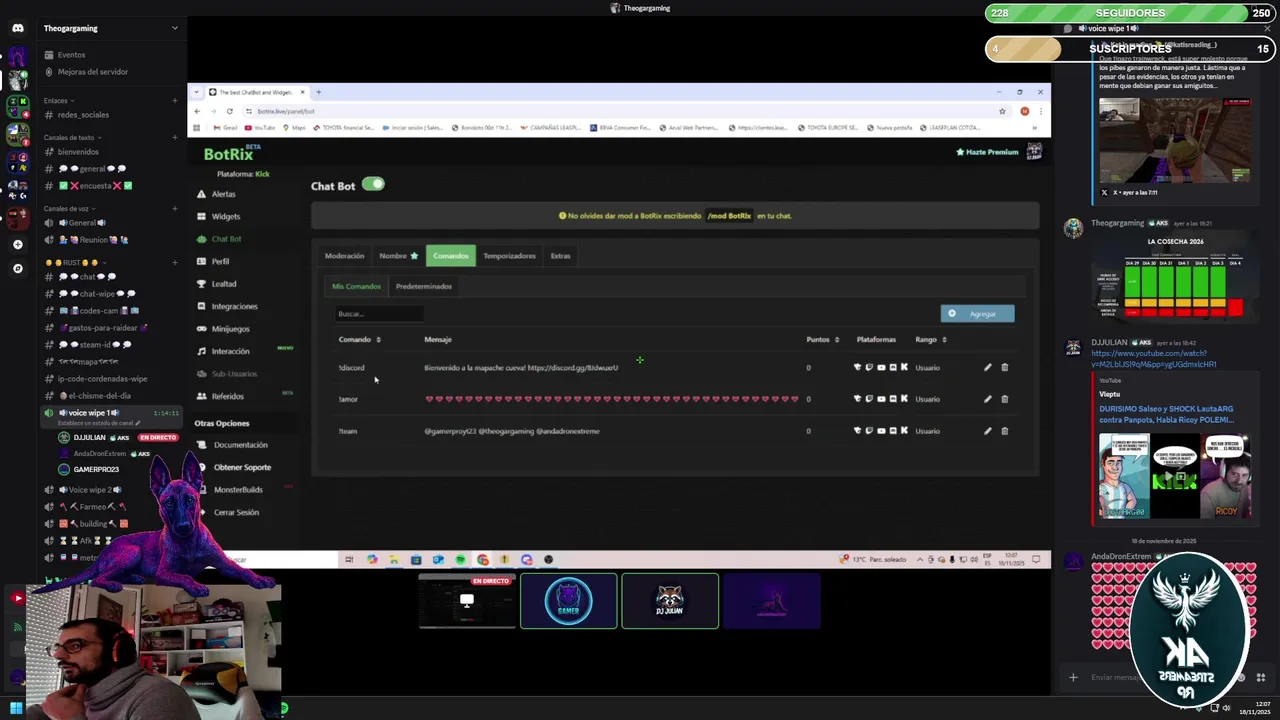Switch to Temporizadores tab

click(509, 256)
